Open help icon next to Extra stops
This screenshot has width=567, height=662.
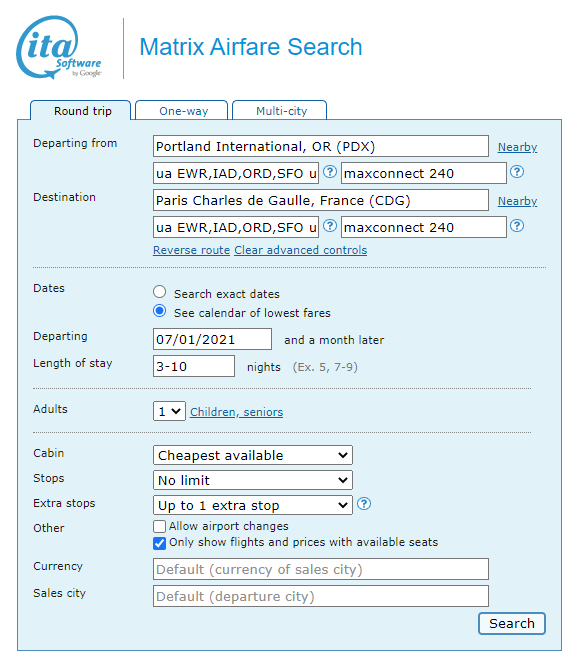[x=364, y=504]
